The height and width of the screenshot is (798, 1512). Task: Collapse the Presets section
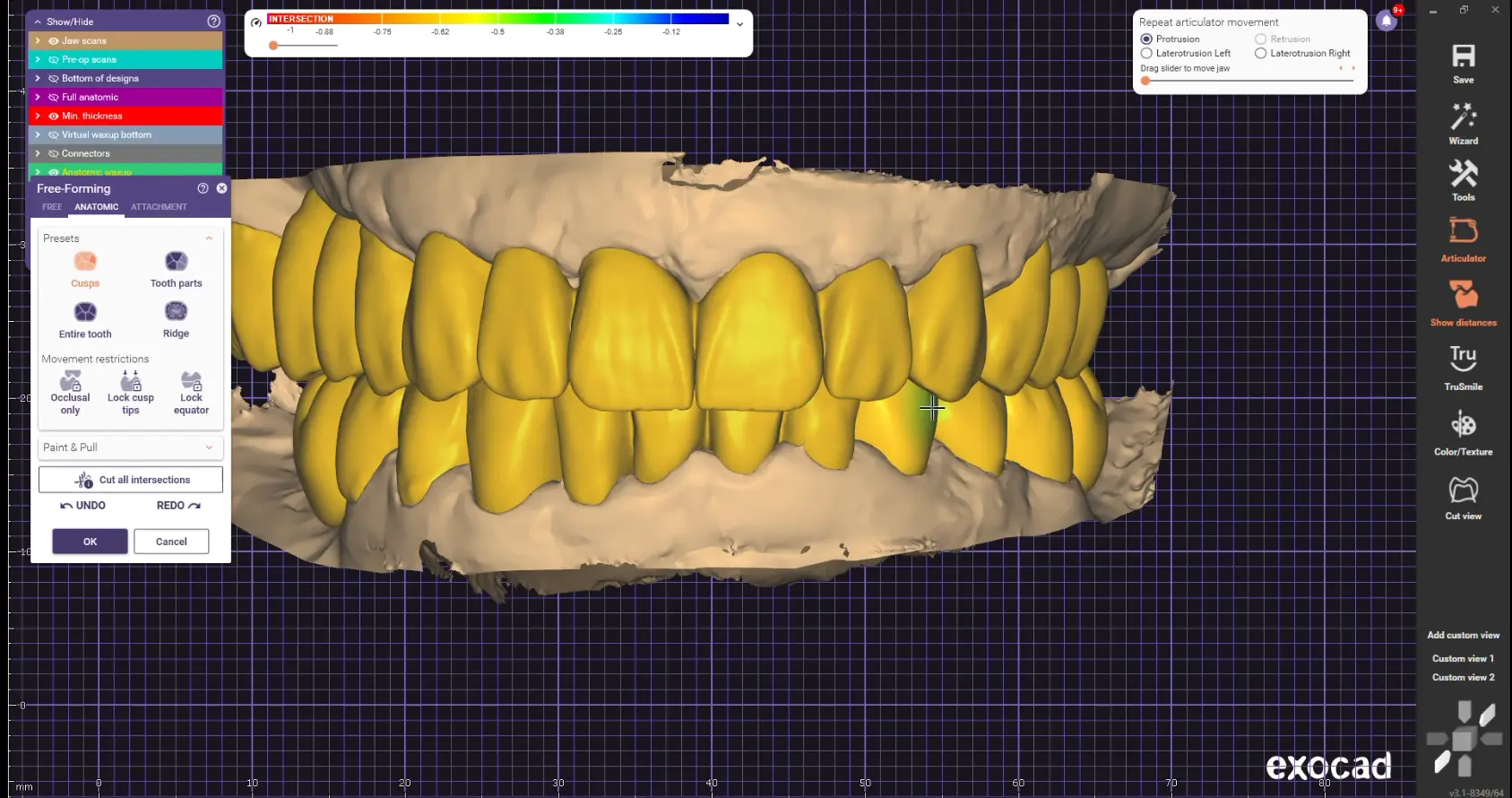pyautogui.click(x=209, y=239)
